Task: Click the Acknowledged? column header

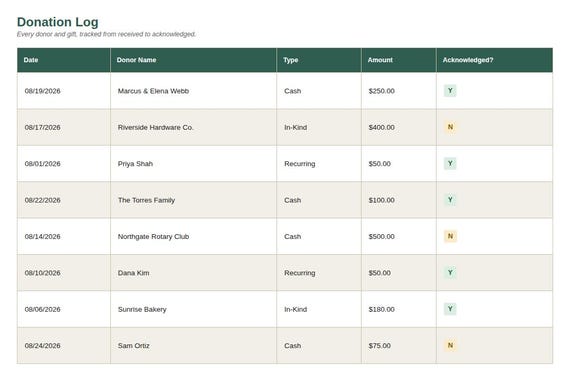Action: click(x=494, y=60)
